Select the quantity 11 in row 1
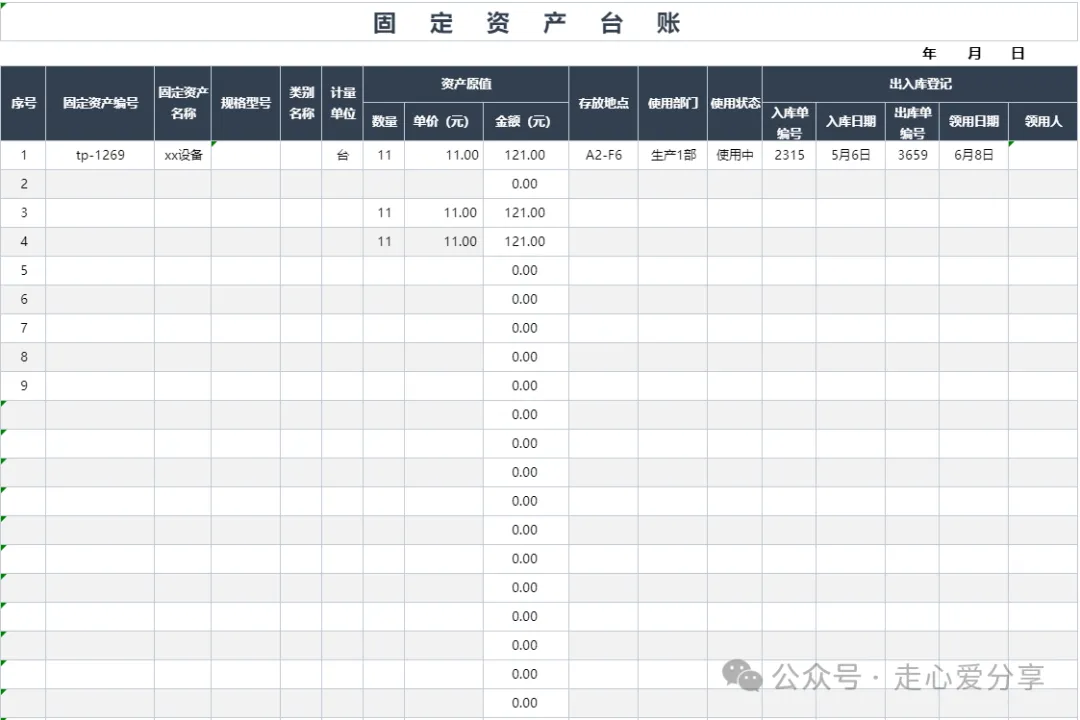This screenshot has width=1080, height=720. (x=384, y=155)
